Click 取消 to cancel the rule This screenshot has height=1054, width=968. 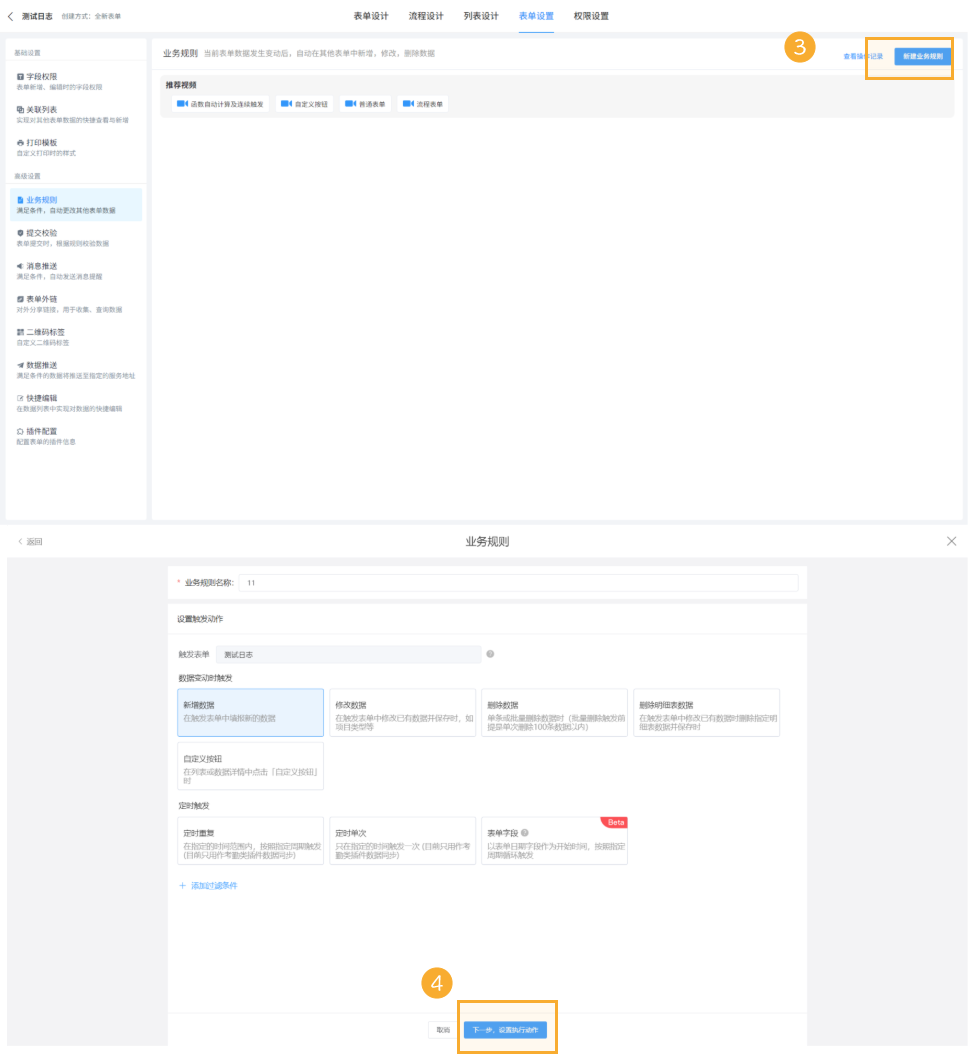pyautogui.click(x=443, y=1029)
